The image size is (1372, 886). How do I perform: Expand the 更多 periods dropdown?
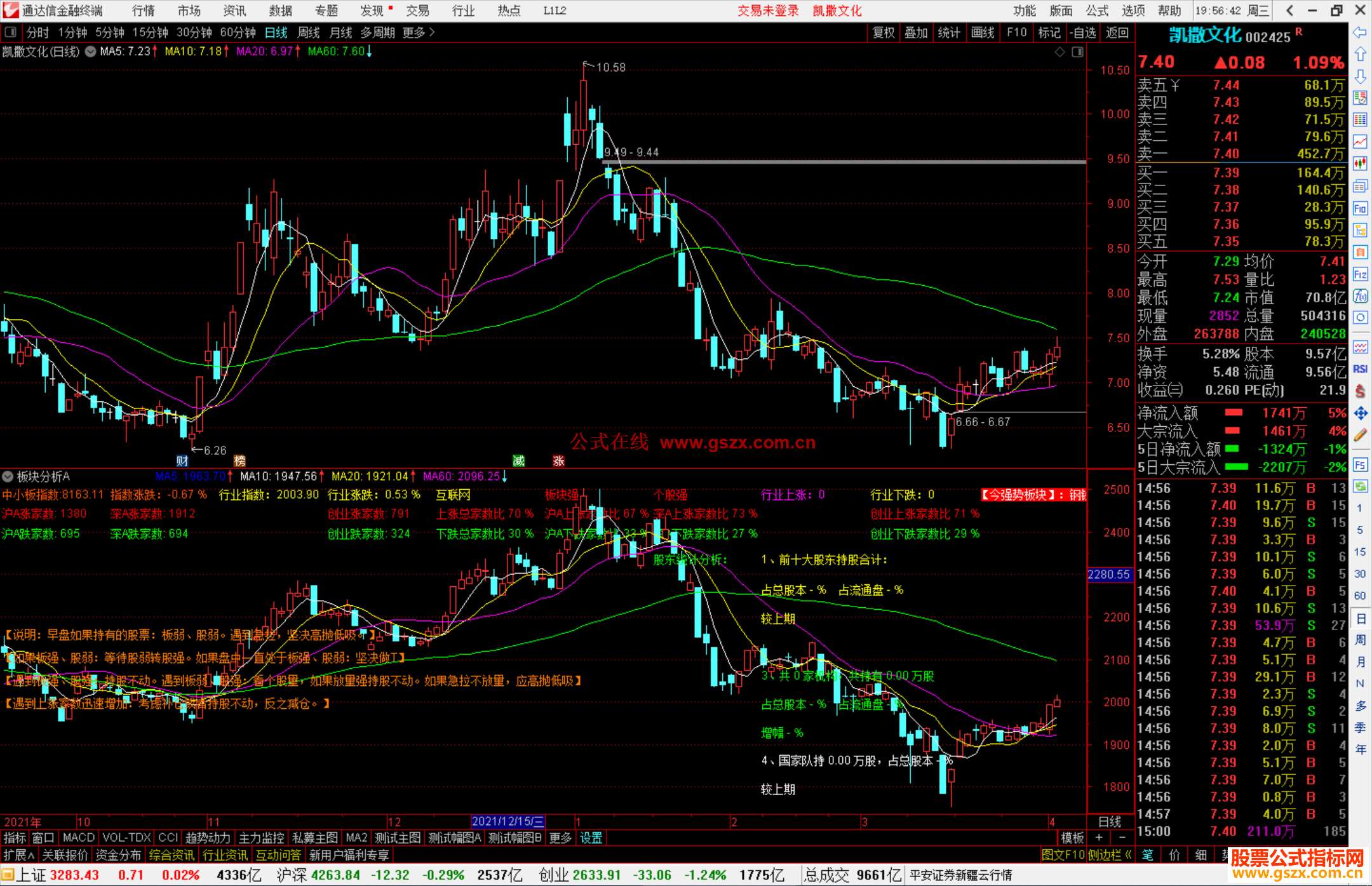point(419,32)
